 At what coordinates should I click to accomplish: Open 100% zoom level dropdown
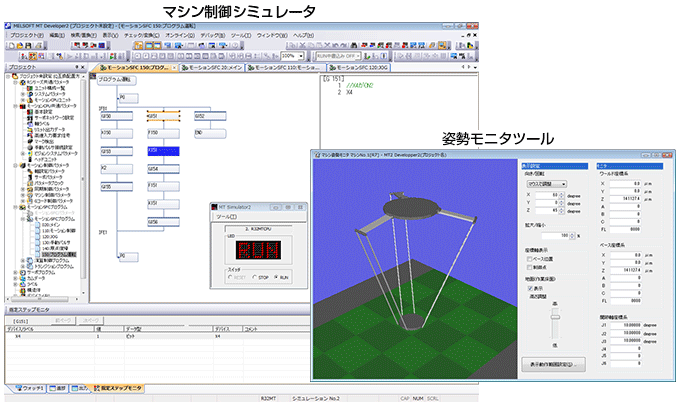[301, 56]
